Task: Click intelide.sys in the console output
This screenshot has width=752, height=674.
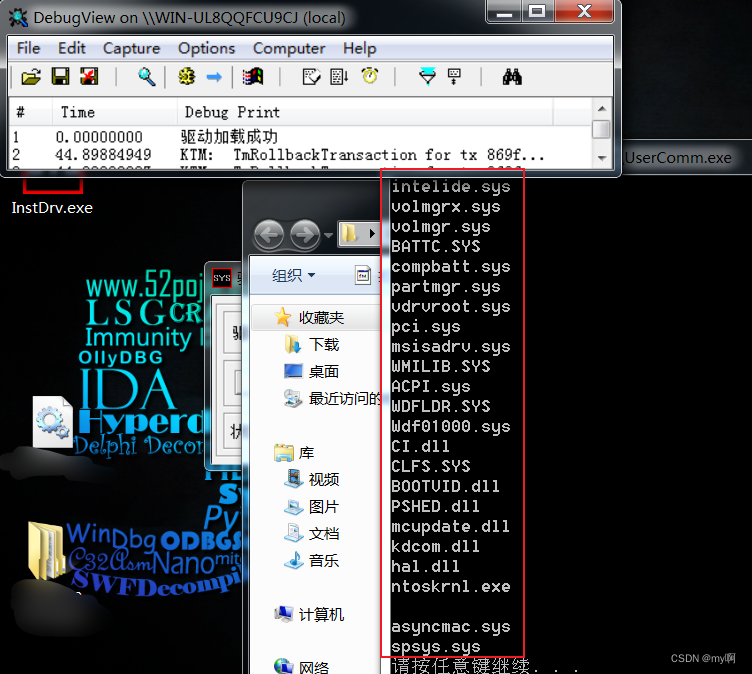Action: (x=450, y=187)
